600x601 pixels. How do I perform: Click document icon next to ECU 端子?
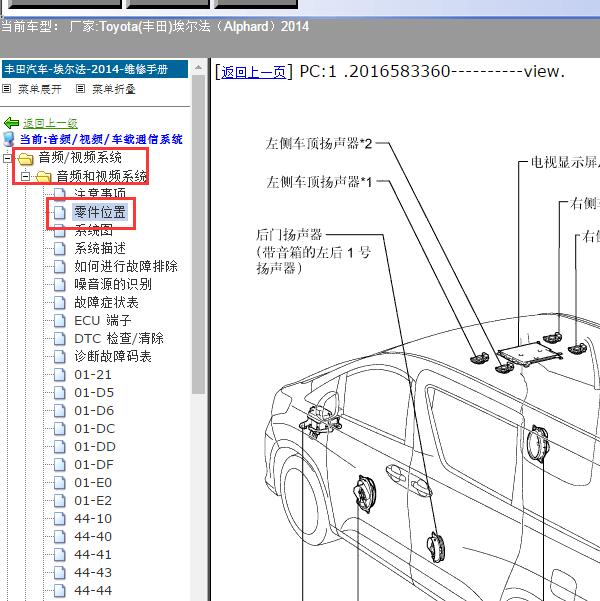click(59, 321)
